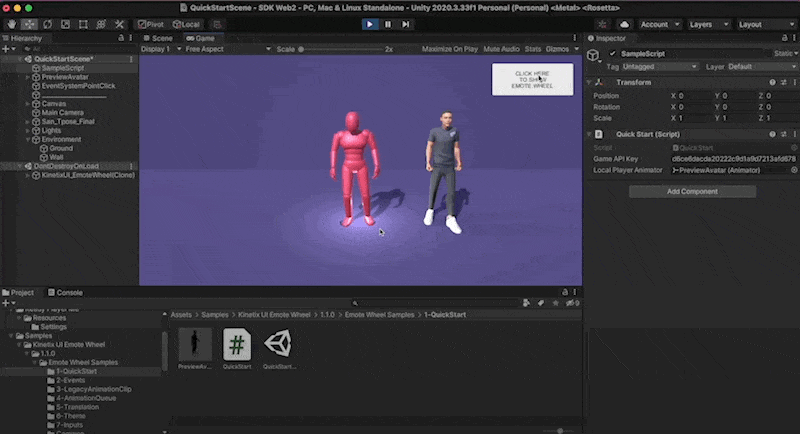This screenshot has height=434, width=800.
Task: Switch to the Scene tab
Action: [x=158, y=38]
